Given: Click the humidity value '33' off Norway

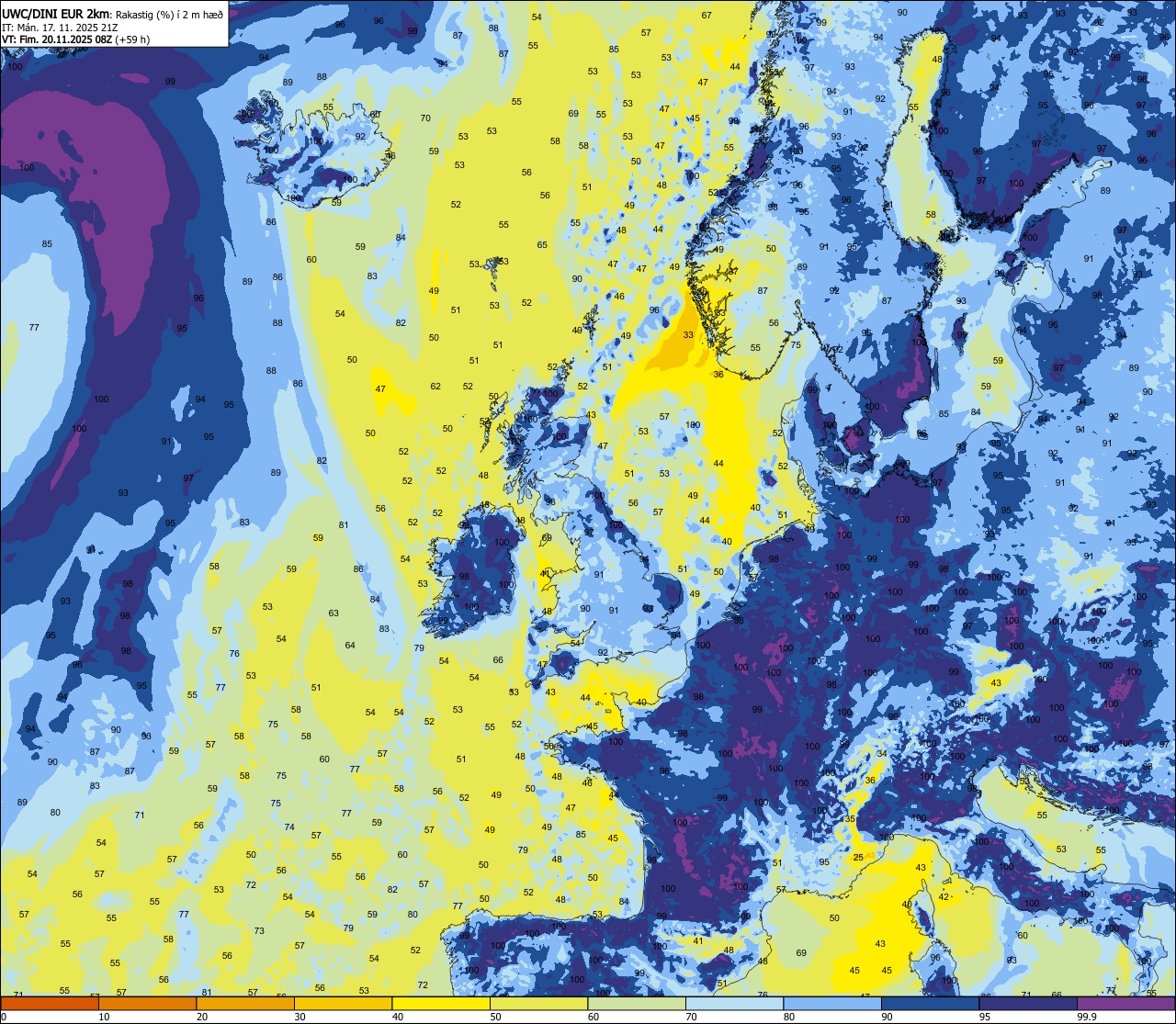Looking at the screenshot, I should click(688, 335).
